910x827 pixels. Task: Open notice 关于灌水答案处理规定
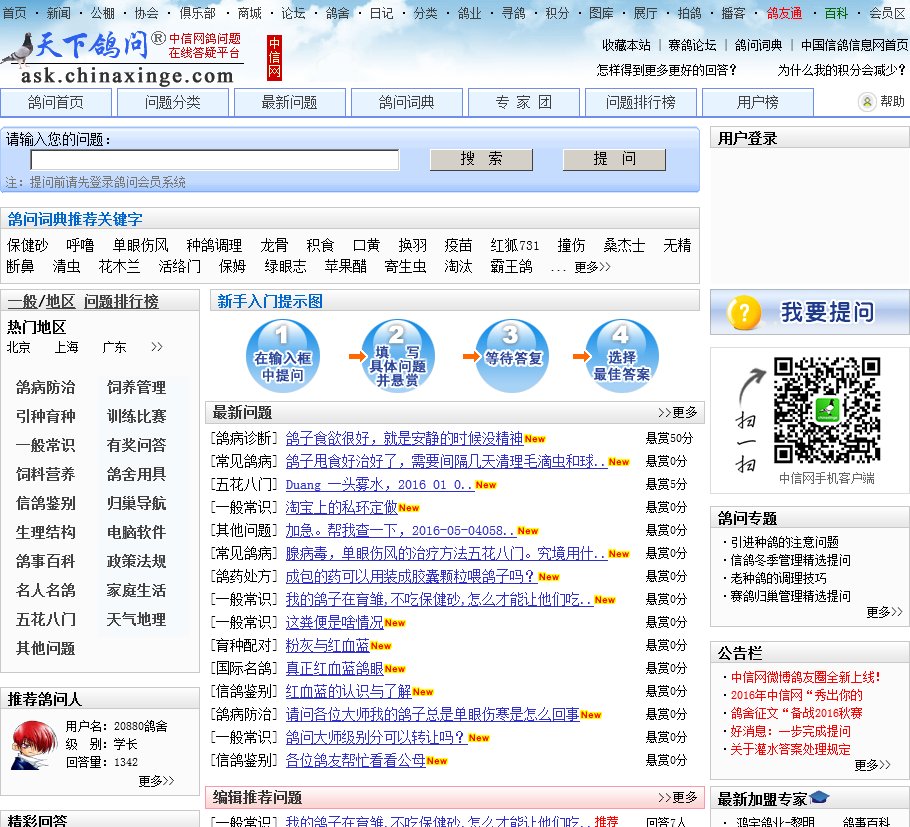click(790, 749)
